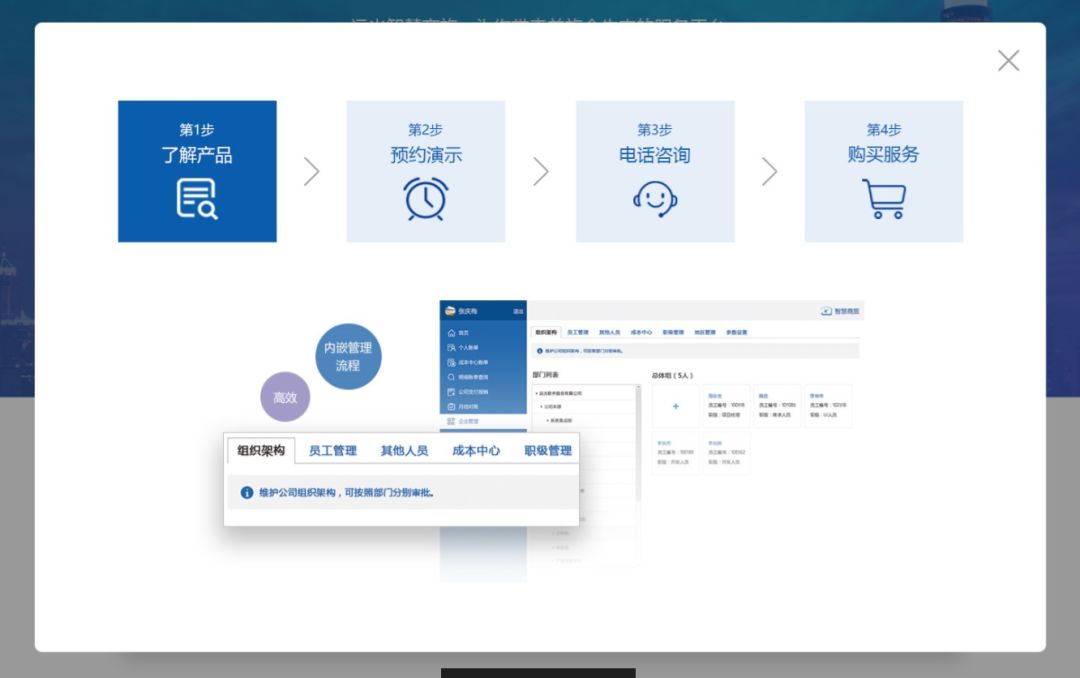Click the shopping cart icon under 购买服务
The height and width of the screenshot is (678, 1080).
883,198
